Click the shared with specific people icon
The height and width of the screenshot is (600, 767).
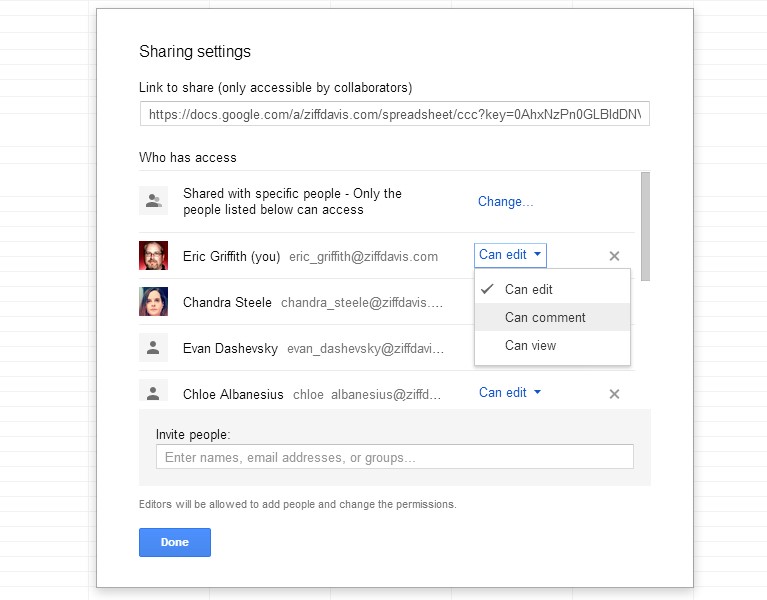click(153, 201)
